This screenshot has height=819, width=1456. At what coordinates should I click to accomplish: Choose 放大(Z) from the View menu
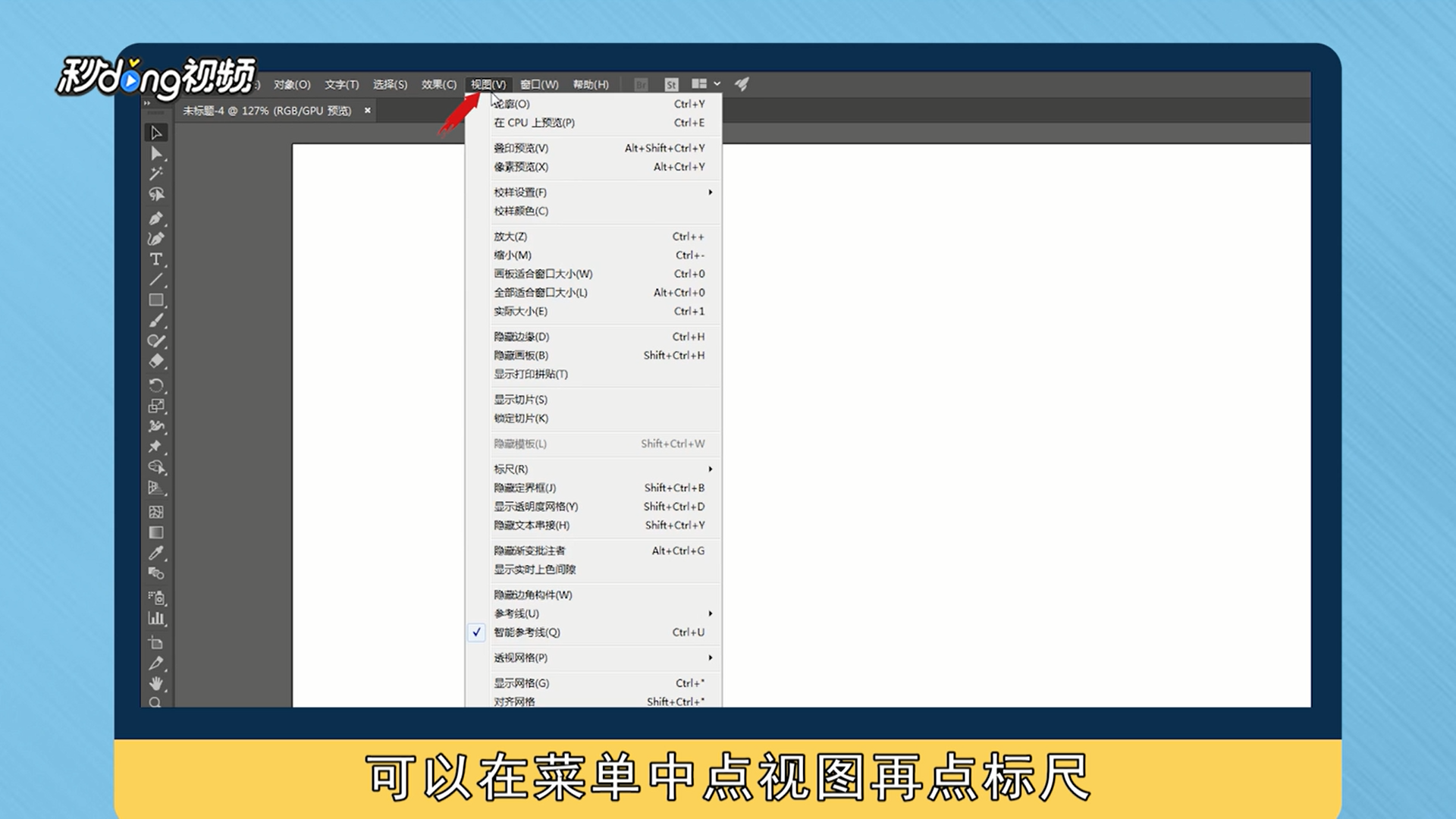510,237
